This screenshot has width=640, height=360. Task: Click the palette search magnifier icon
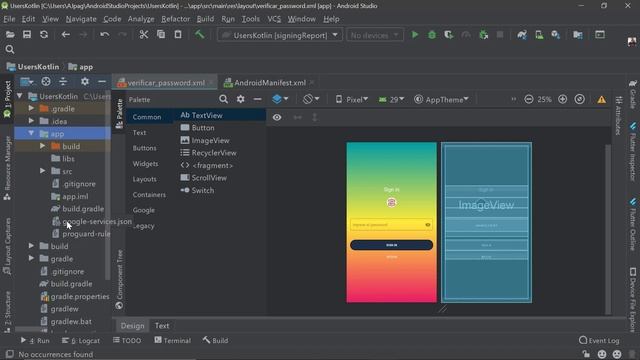tap(223, 99)
